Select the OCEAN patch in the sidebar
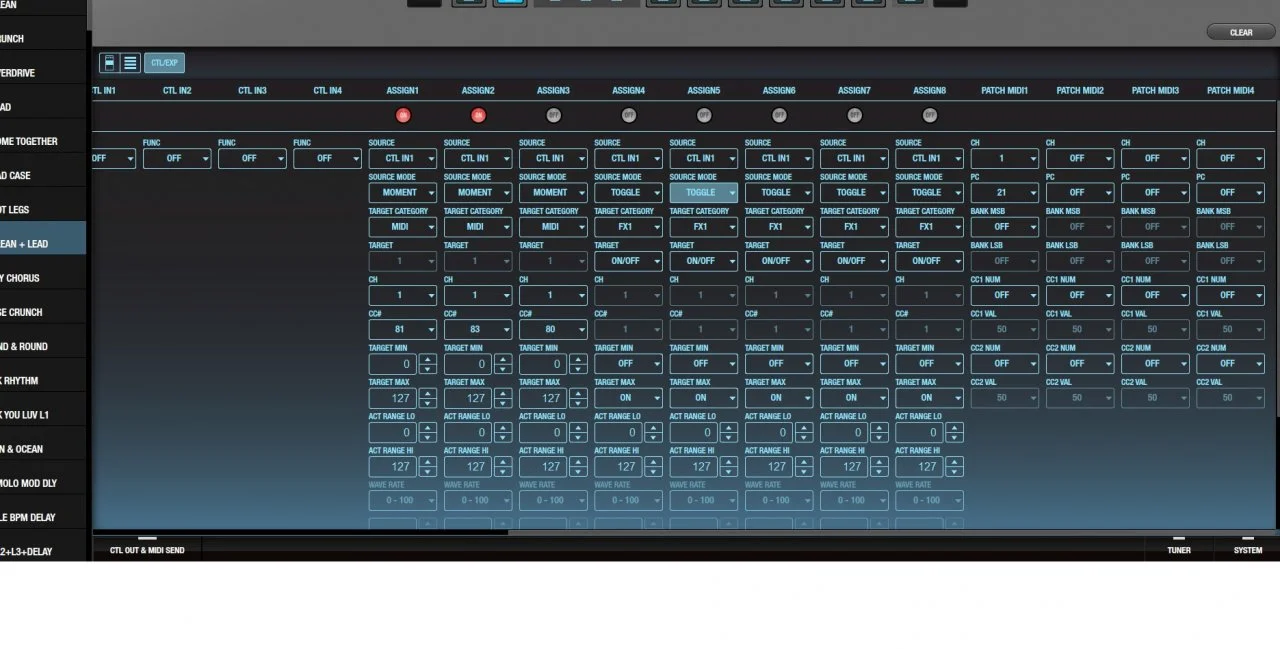The height and width of the screenshot is (649, 1280). 43,449
